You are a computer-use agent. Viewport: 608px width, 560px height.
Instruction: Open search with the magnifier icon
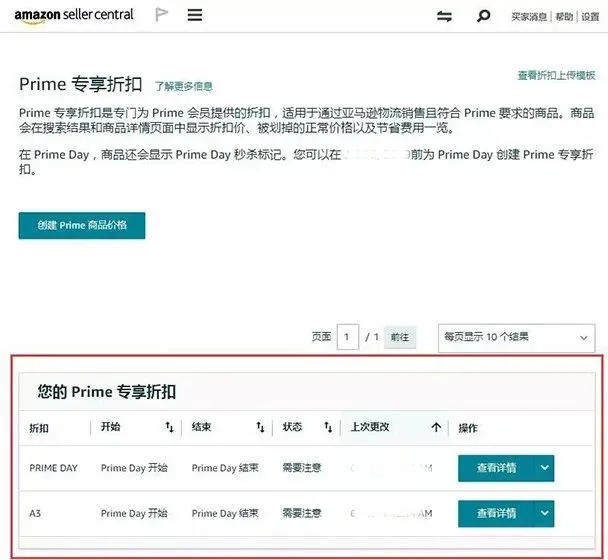point(484,16)
